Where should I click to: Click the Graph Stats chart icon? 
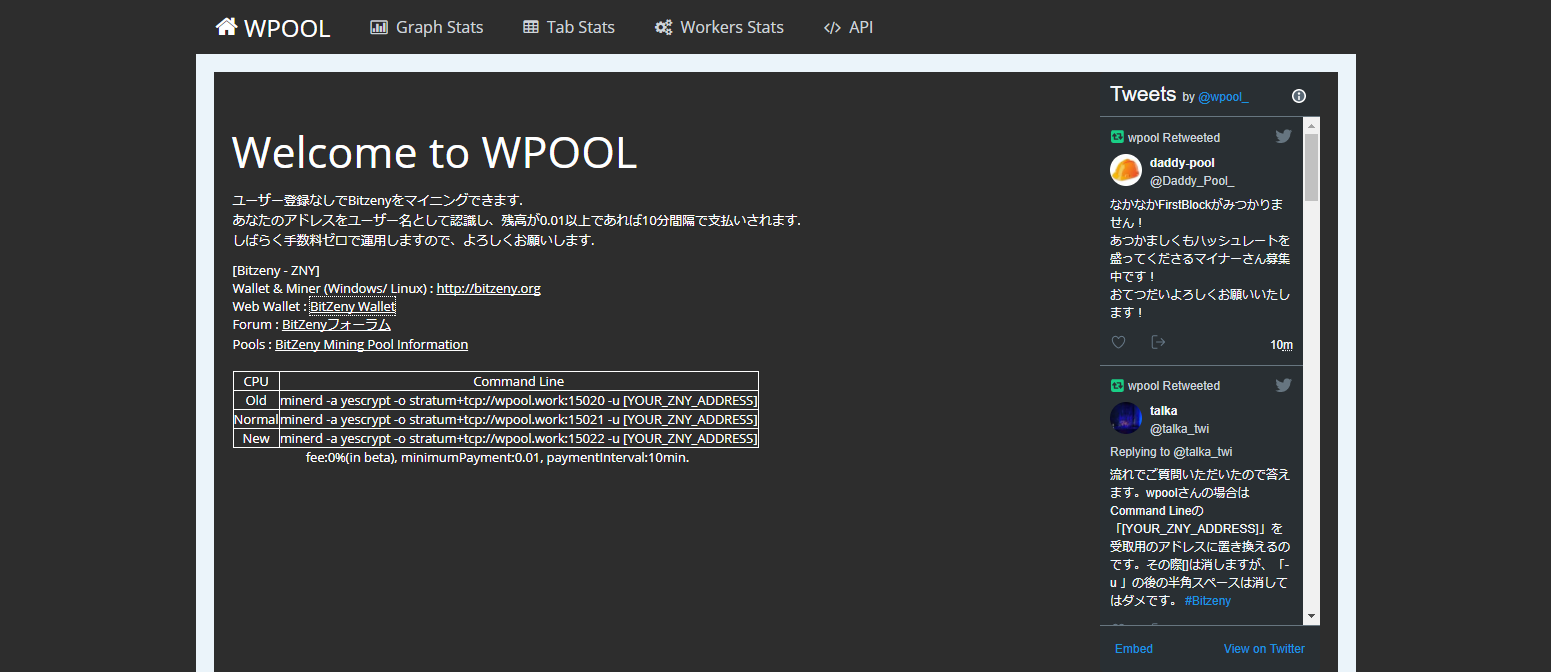click(x=379, y=27)
